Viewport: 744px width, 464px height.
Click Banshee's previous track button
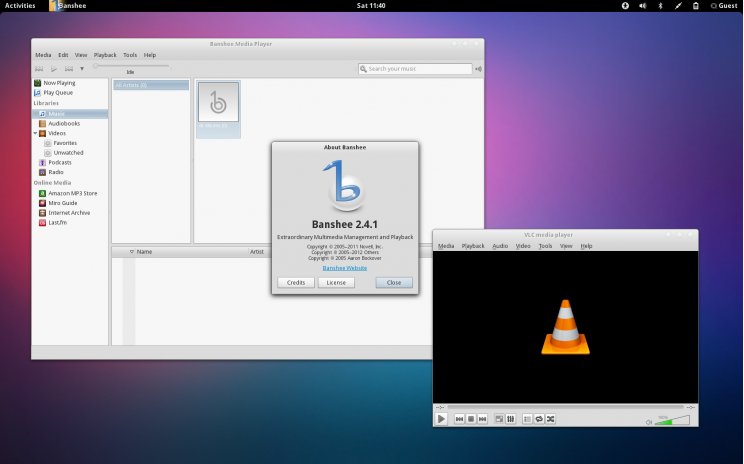[x=39, y=69]
